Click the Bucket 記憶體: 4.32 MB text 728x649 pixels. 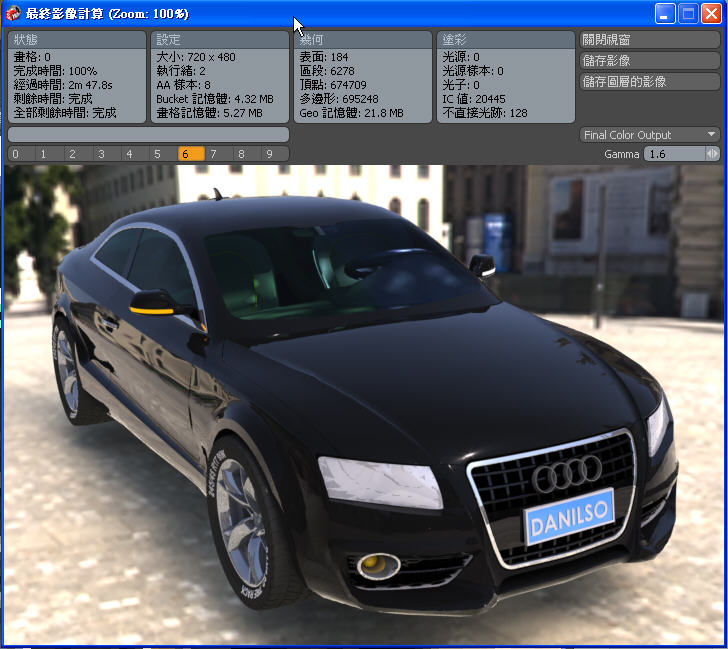tap(214, 99)
